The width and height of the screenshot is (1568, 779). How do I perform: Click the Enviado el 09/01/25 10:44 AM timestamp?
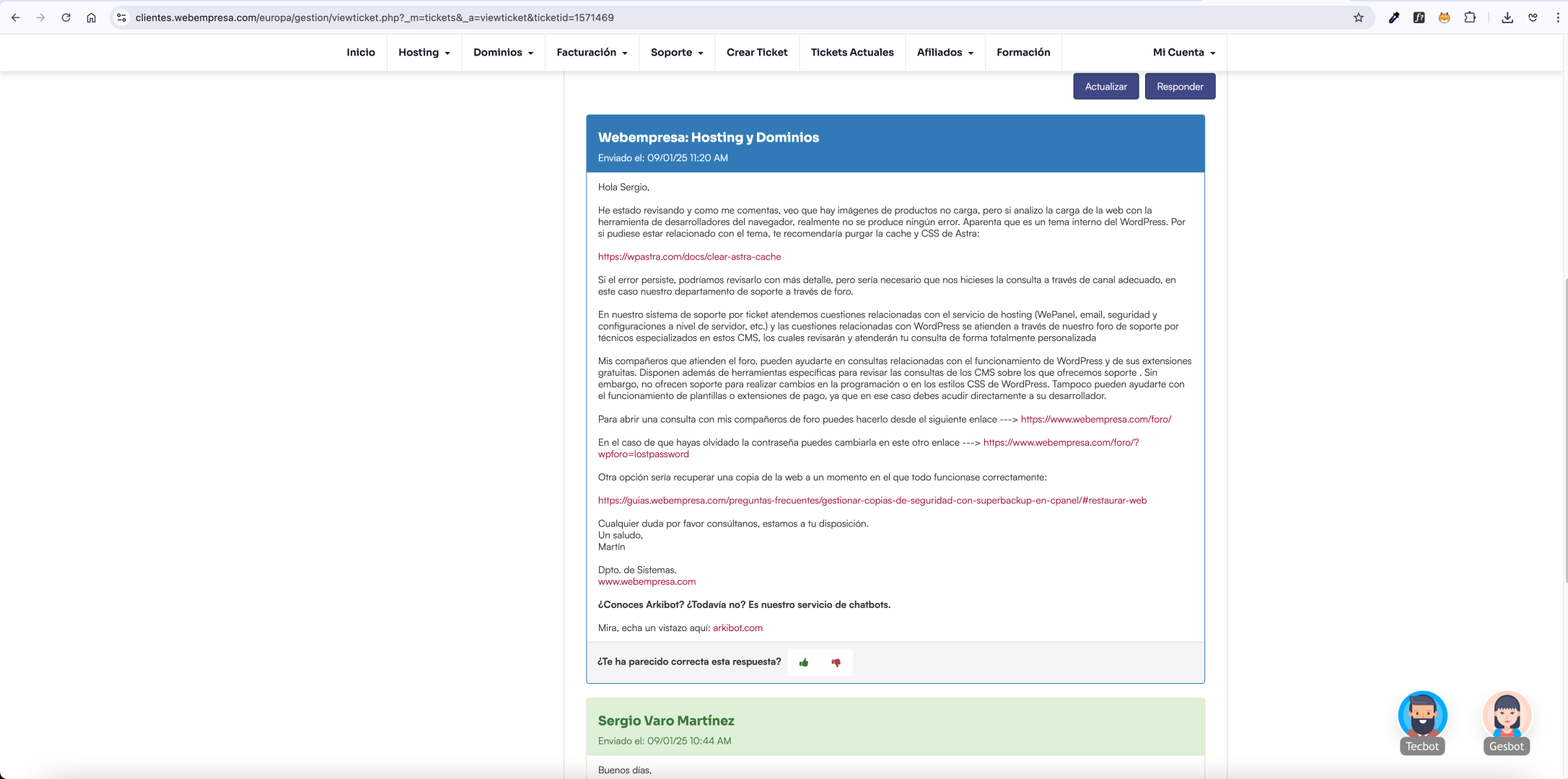(x=664, y=741)
